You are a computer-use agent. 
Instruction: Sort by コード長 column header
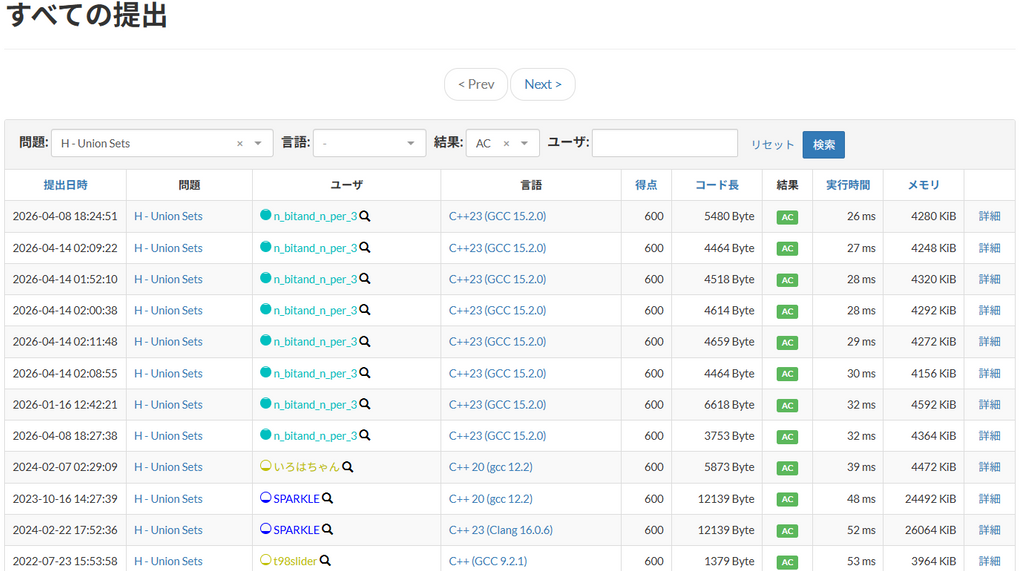click(x=717, y=185)
